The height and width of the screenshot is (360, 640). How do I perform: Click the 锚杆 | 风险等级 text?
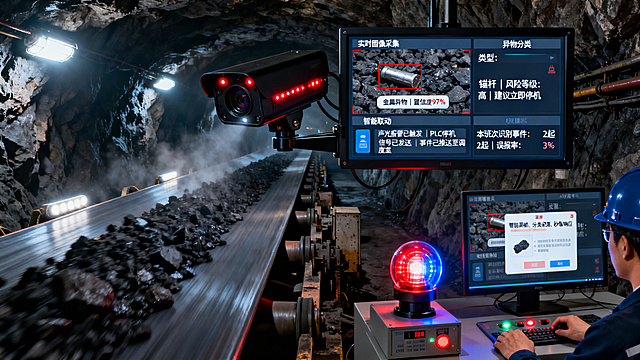click(x=509, y=84)
